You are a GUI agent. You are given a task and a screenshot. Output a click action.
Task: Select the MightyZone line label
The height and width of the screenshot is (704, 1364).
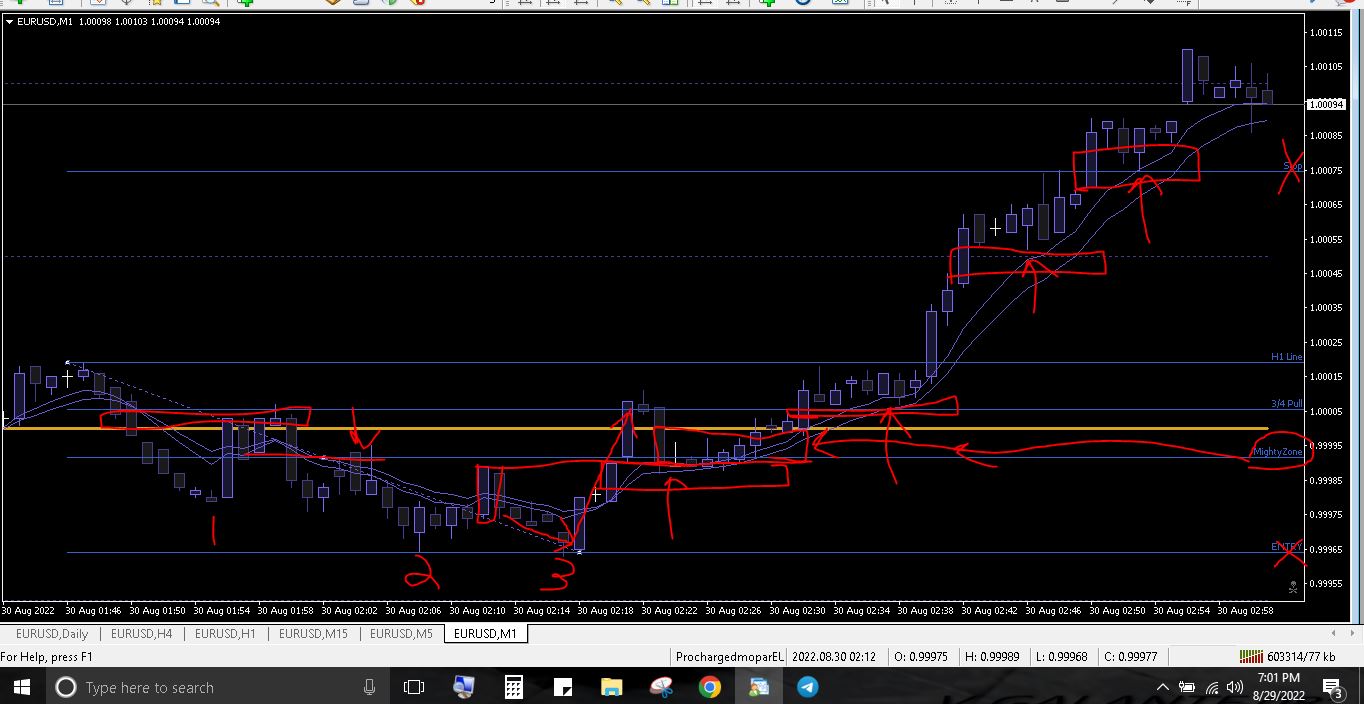pos(1278,452)
